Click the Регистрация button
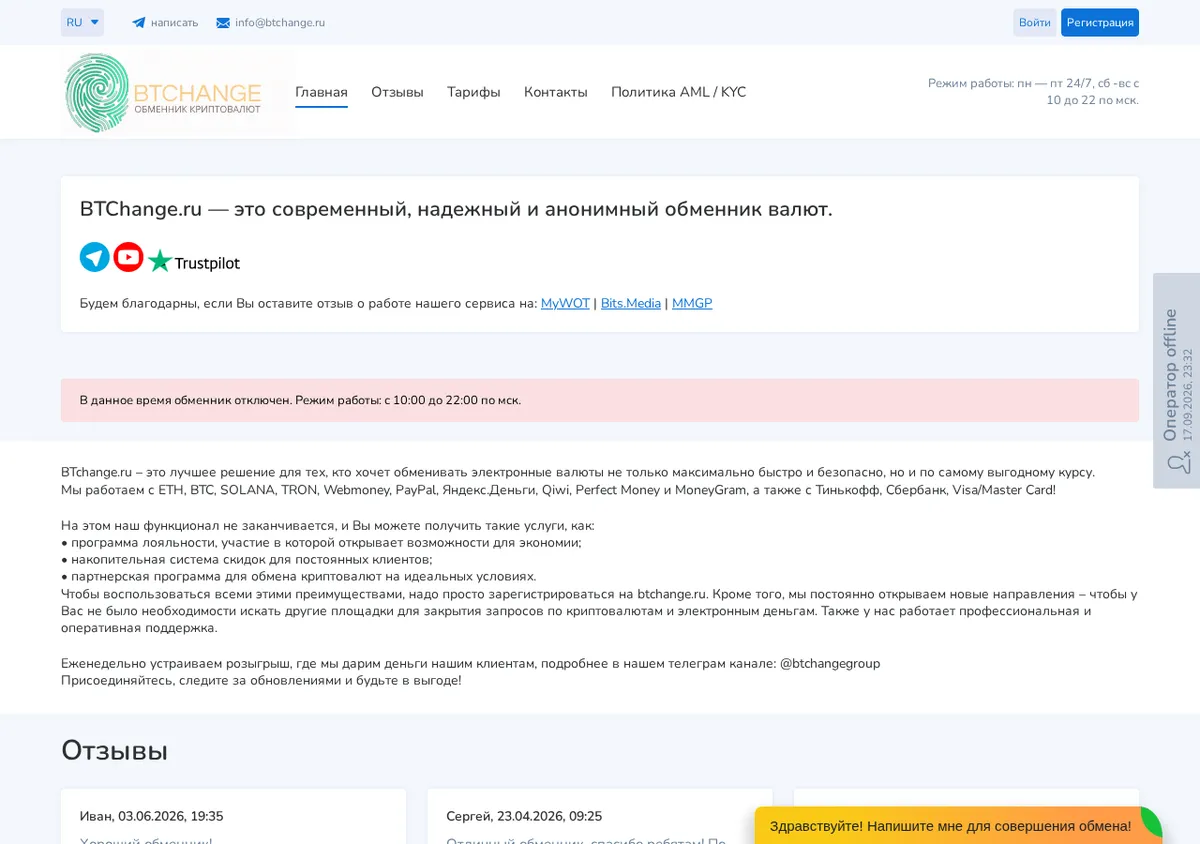 click(1100, 22)
